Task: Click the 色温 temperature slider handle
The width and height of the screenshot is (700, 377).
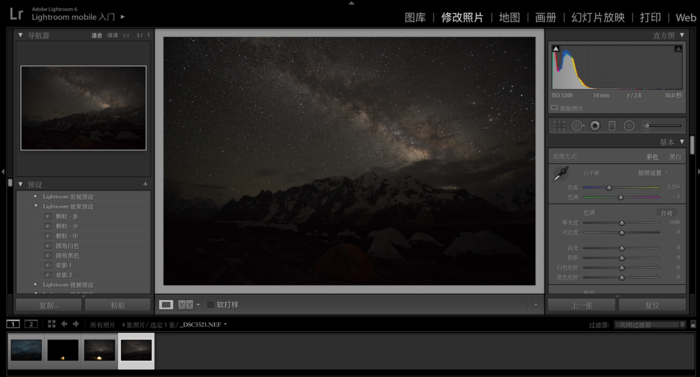Action: click(609, 188)
